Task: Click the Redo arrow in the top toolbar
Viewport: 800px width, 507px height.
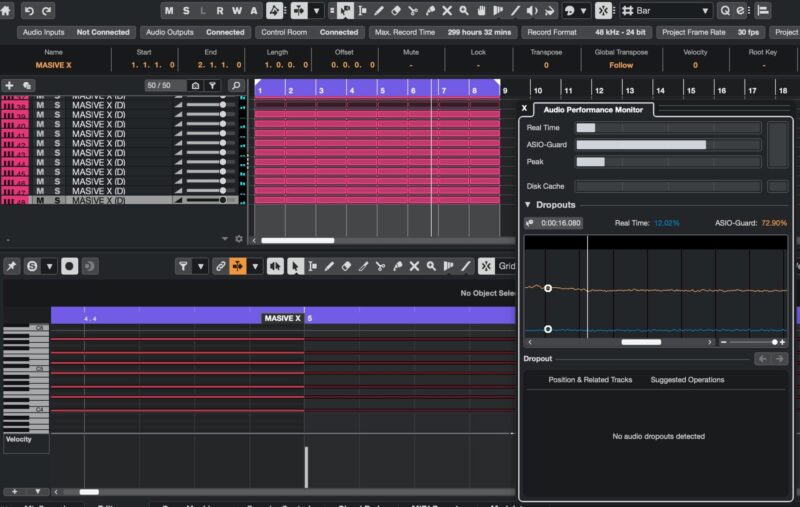Action: coord(47,10)
